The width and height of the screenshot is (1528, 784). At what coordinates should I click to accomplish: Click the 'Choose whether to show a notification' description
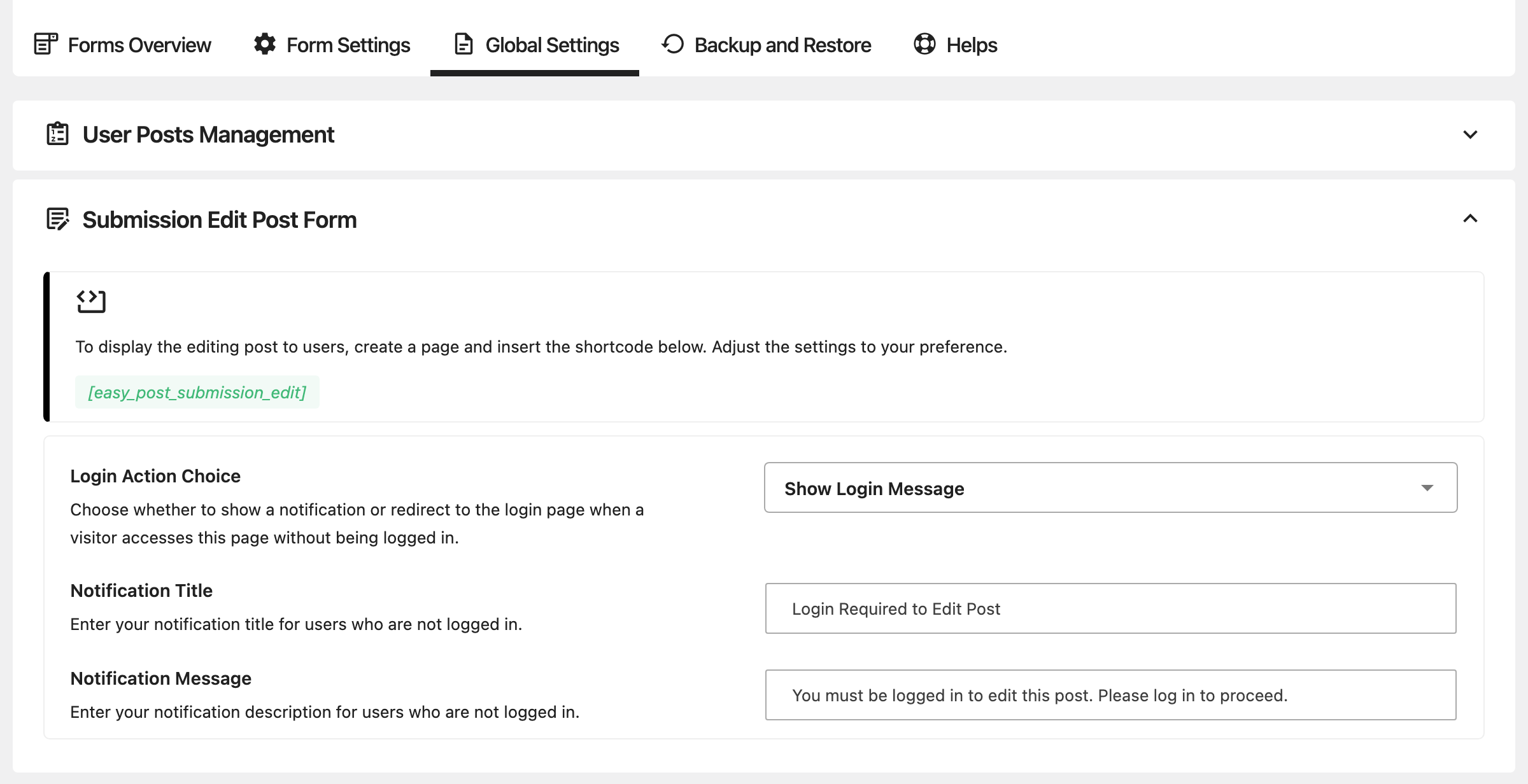(x=357, y=524)
